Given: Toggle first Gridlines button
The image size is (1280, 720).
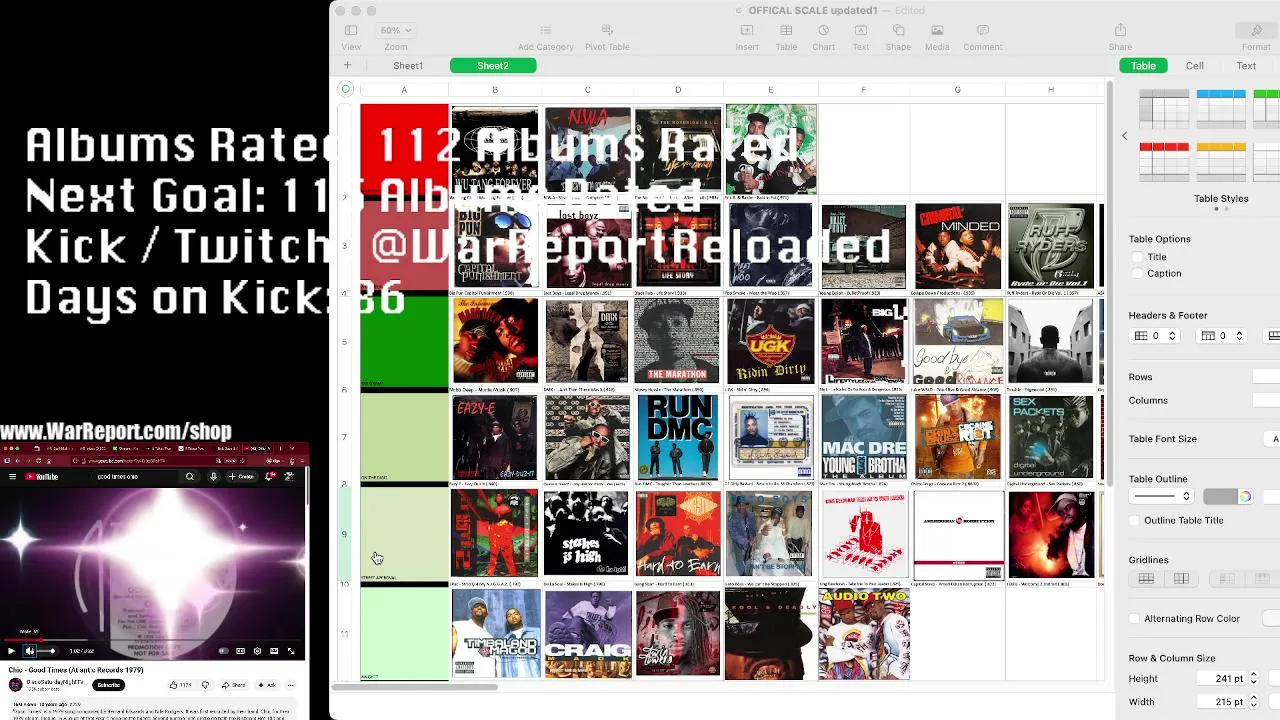Looking at the screenshot, I should [1146, 579].
